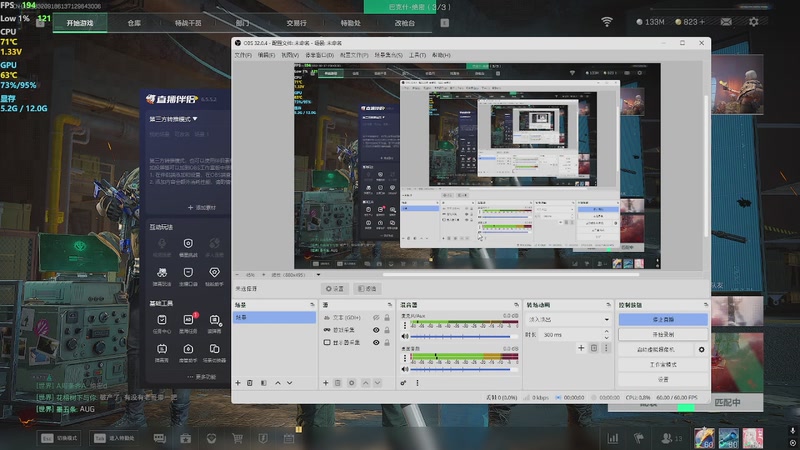This screenshot has width=800, height=450.
Task: Open OBS View (V) menu
Action: point(290,55)
